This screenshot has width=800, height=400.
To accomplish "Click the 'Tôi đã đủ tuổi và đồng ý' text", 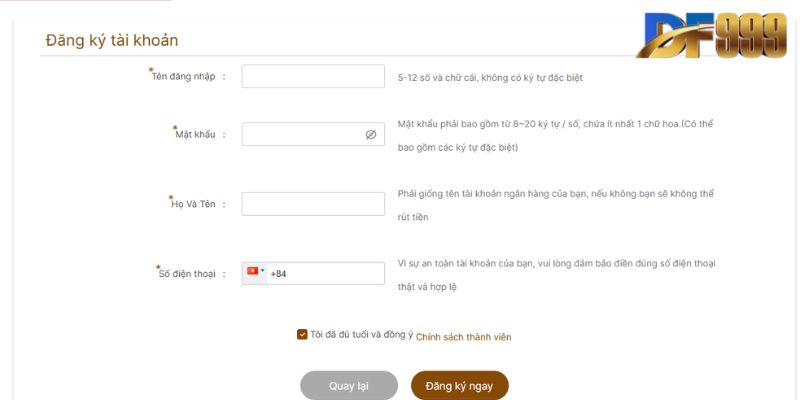I will [362, 335].
